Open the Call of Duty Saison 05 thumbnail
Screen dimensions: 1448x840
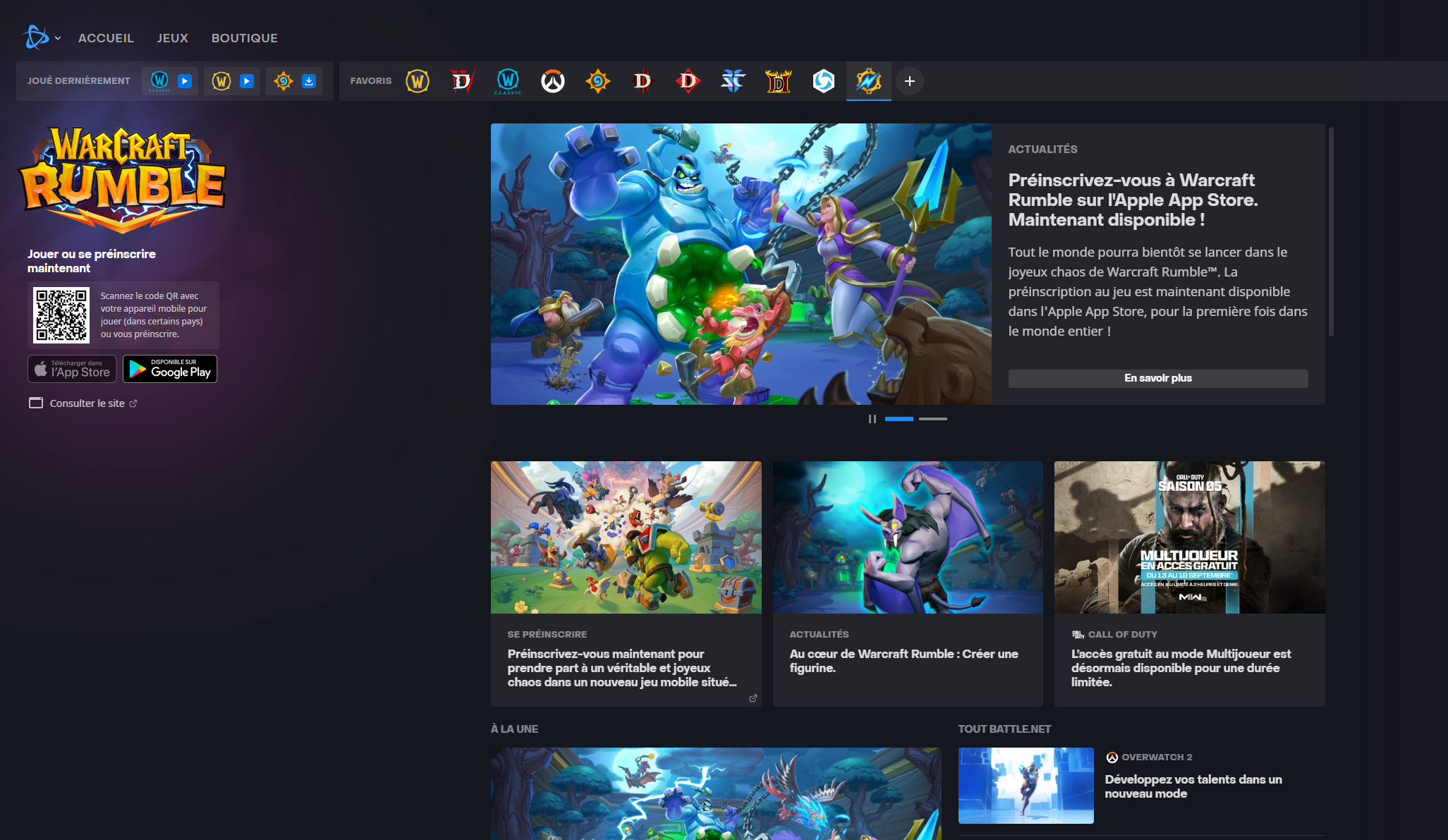tap(1189, 537)
